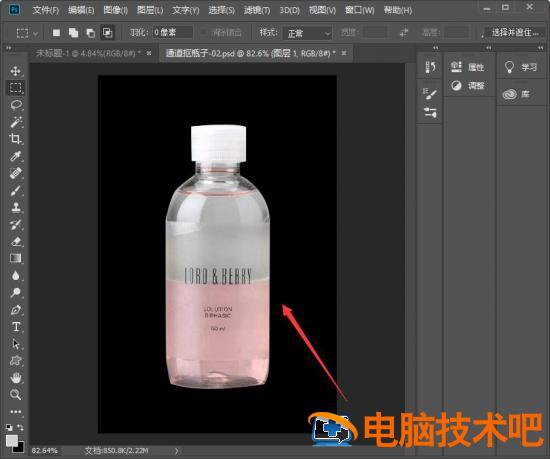This screenshot has height=459, width=550.
Task: Open the Brush Settings panel icon
Action: tap(430, 94)
